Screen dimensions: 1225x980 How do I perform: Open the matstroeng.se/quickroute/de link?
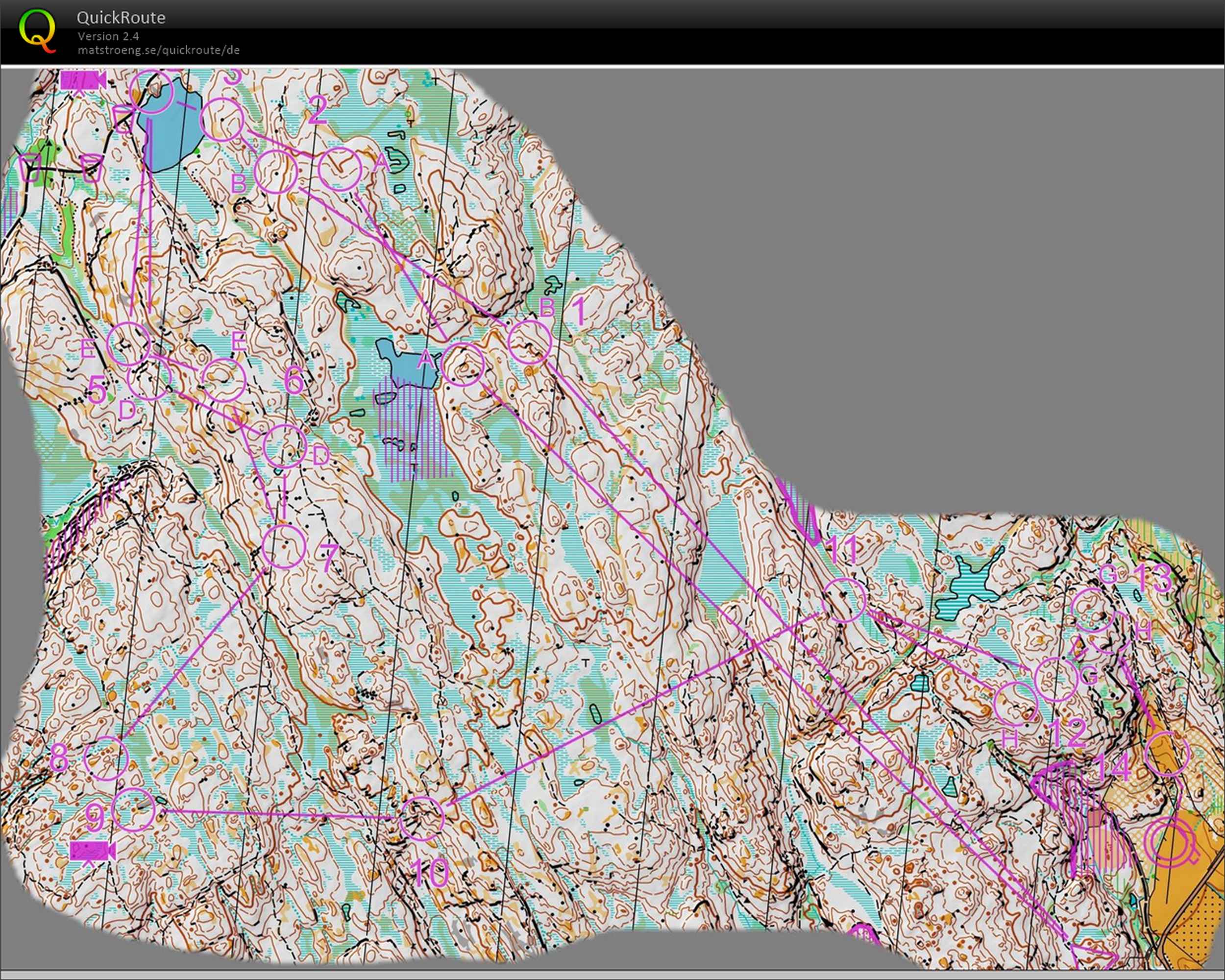[159, 50]
